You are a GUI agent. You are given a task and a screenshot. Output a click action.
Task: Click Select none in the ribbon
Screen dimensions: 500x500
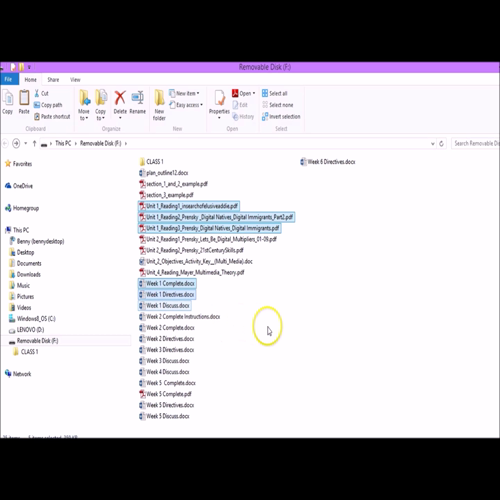point(277,105)
